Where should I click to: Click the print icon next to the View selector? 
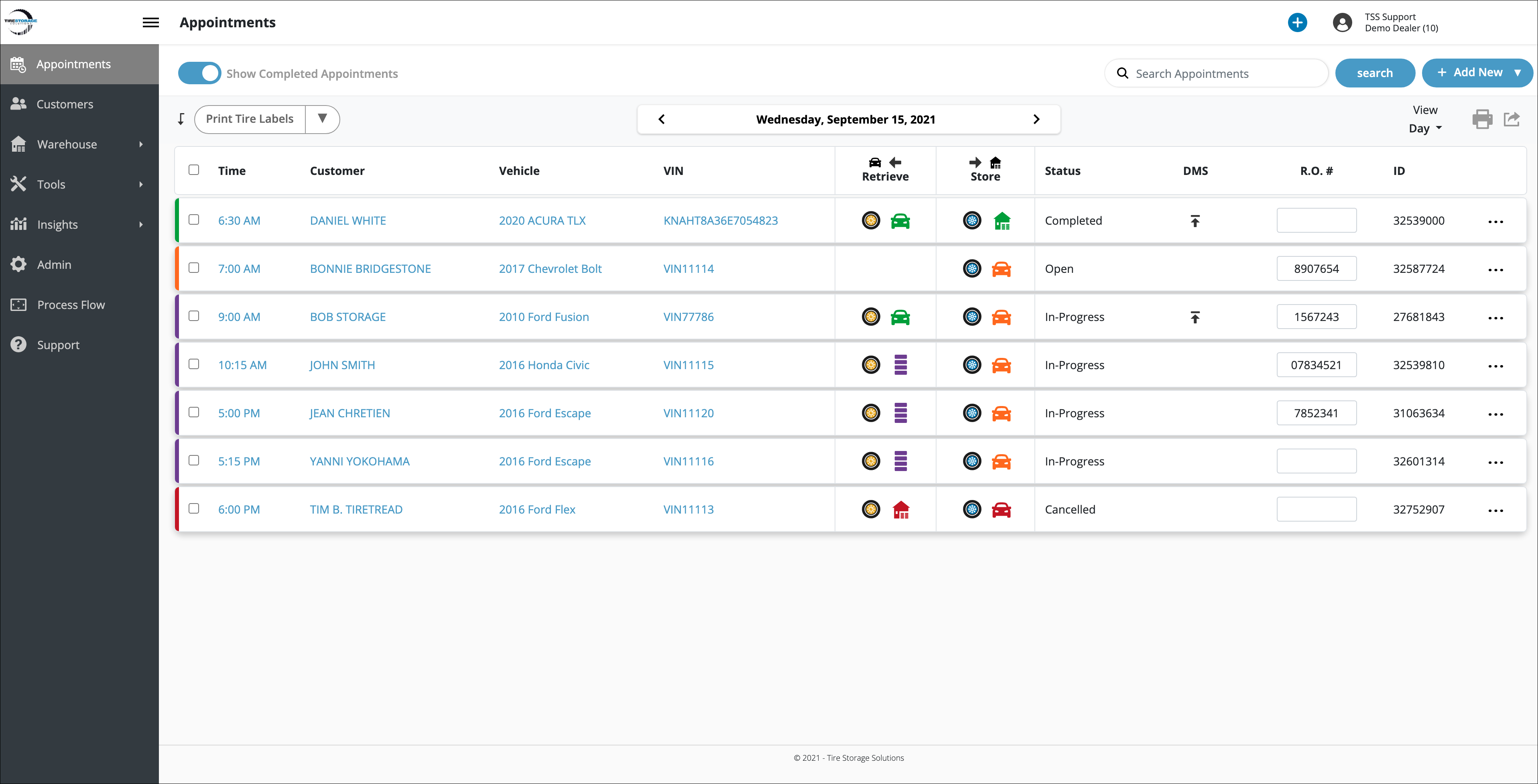coord(1482,120)
